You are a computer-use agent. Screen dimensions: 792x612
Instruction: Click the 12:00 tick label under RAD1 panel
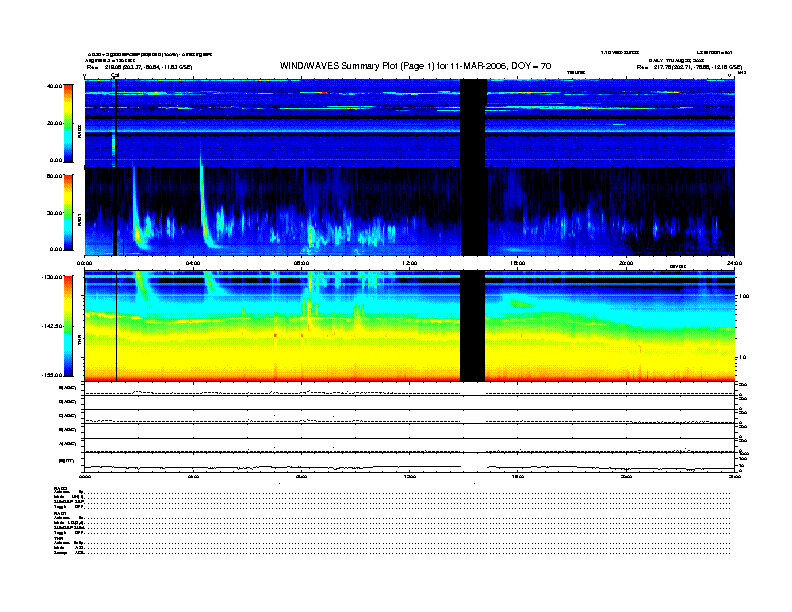coord(410,263)
